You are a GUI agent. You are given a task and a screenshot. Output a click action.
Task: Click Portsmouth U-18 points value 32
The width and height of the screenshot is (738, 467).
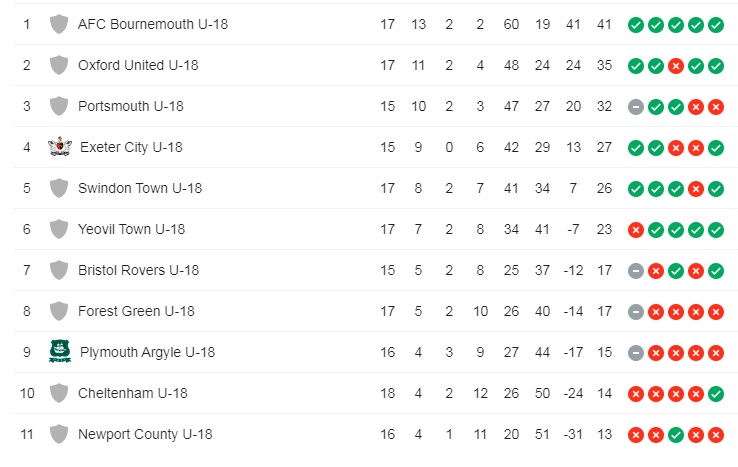[604, 106]
